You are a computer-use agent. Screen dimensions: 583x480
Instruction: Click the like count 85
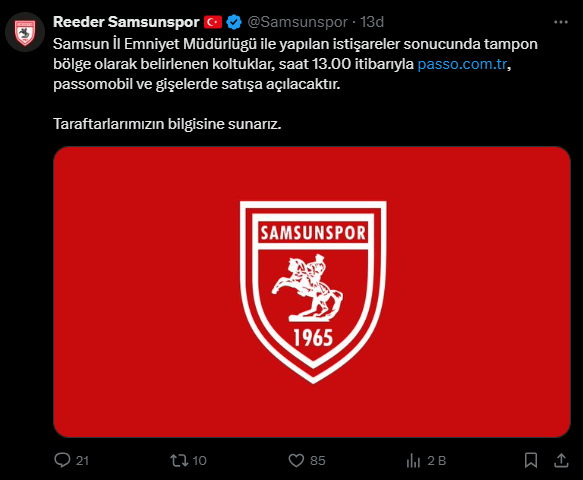[318, 461]
